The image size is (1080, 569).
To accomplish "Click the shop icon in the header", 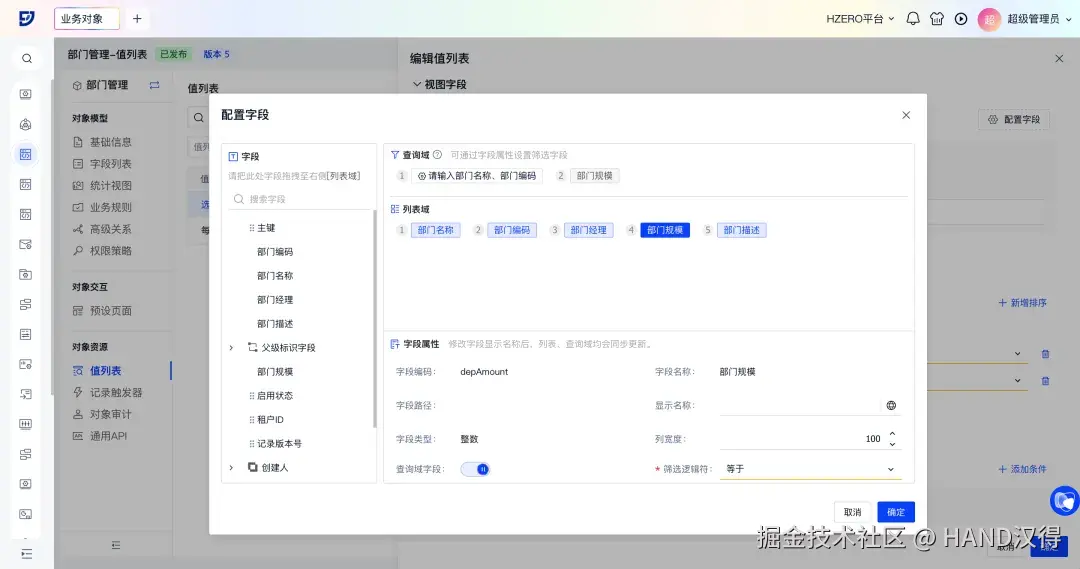I will coord(937,19).
